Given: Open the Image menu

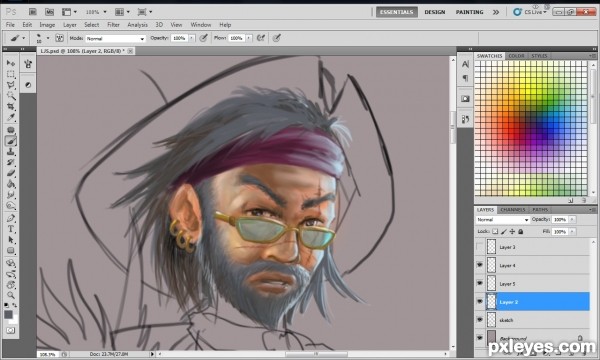Looking at the screenshot, I should (x=47, y=25).
